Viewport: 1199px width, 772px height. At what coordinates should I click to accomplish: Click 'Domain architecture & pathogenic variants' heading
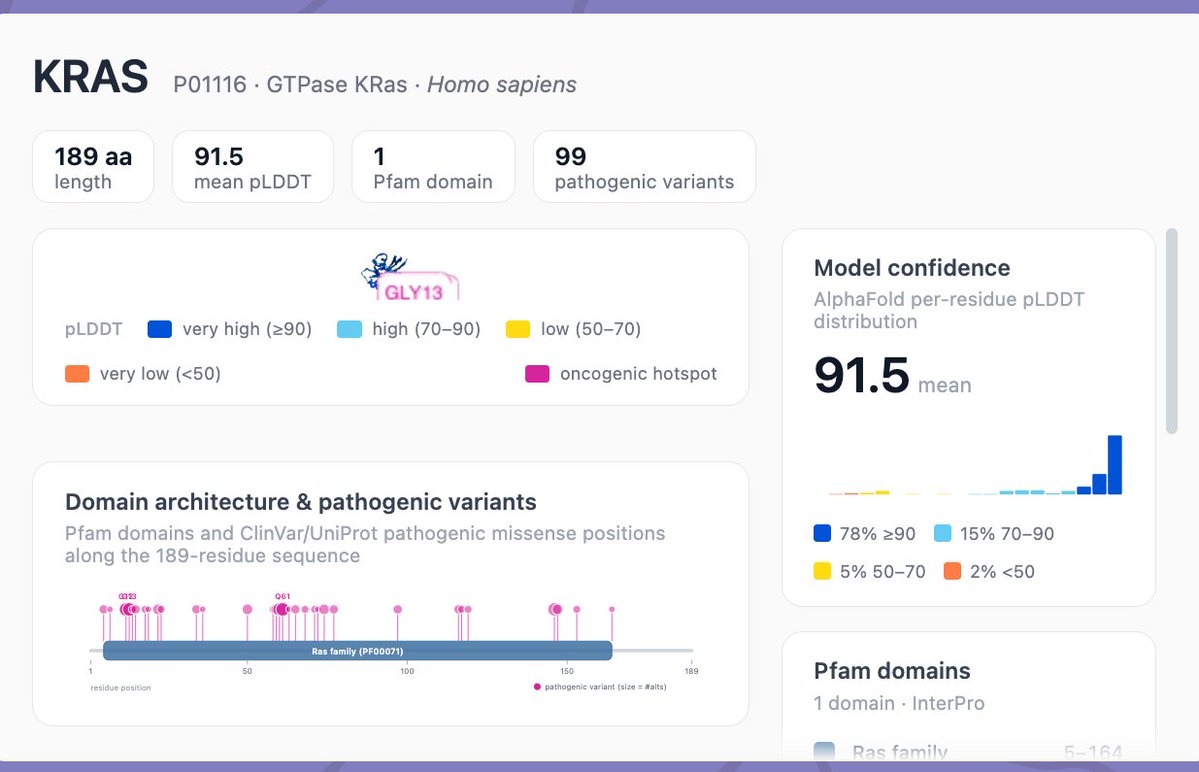point(301,502)
